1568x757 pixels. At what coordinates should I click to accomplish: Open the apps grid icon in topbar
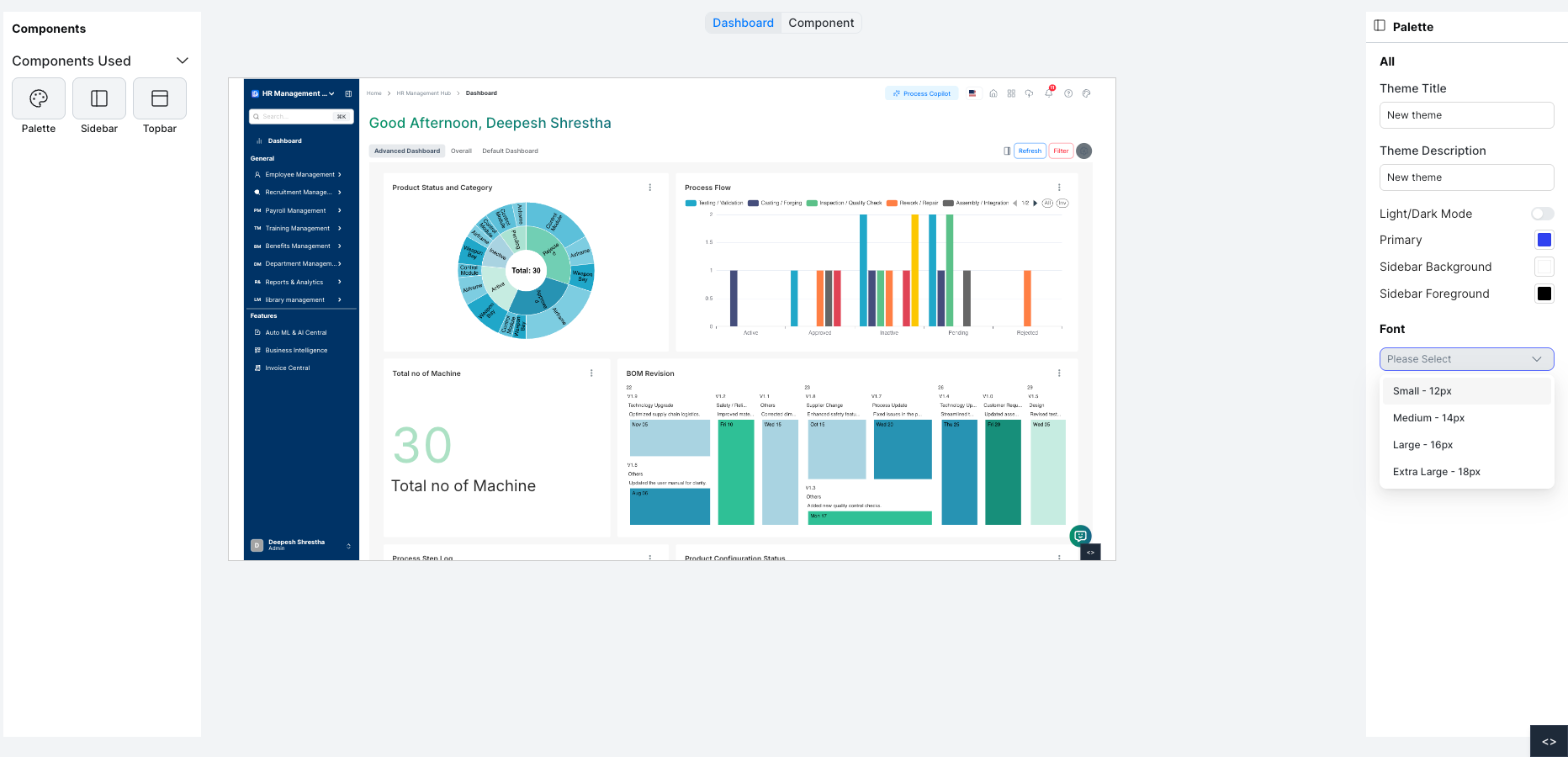[x=1011, y=94]
